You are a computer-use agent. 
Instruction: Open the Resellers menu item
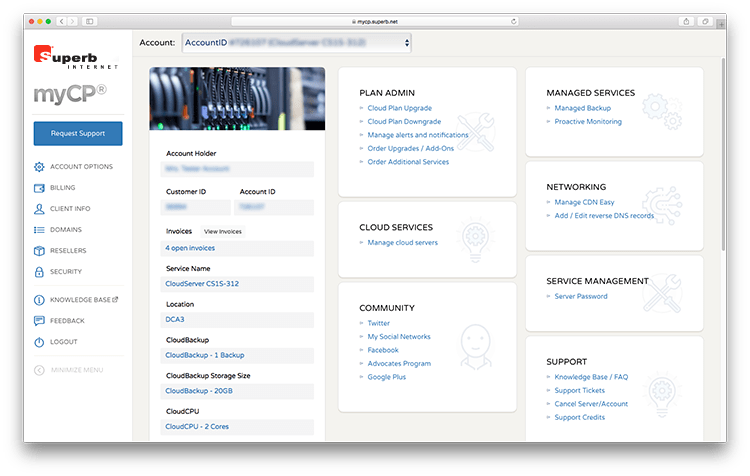pos(68,251)
